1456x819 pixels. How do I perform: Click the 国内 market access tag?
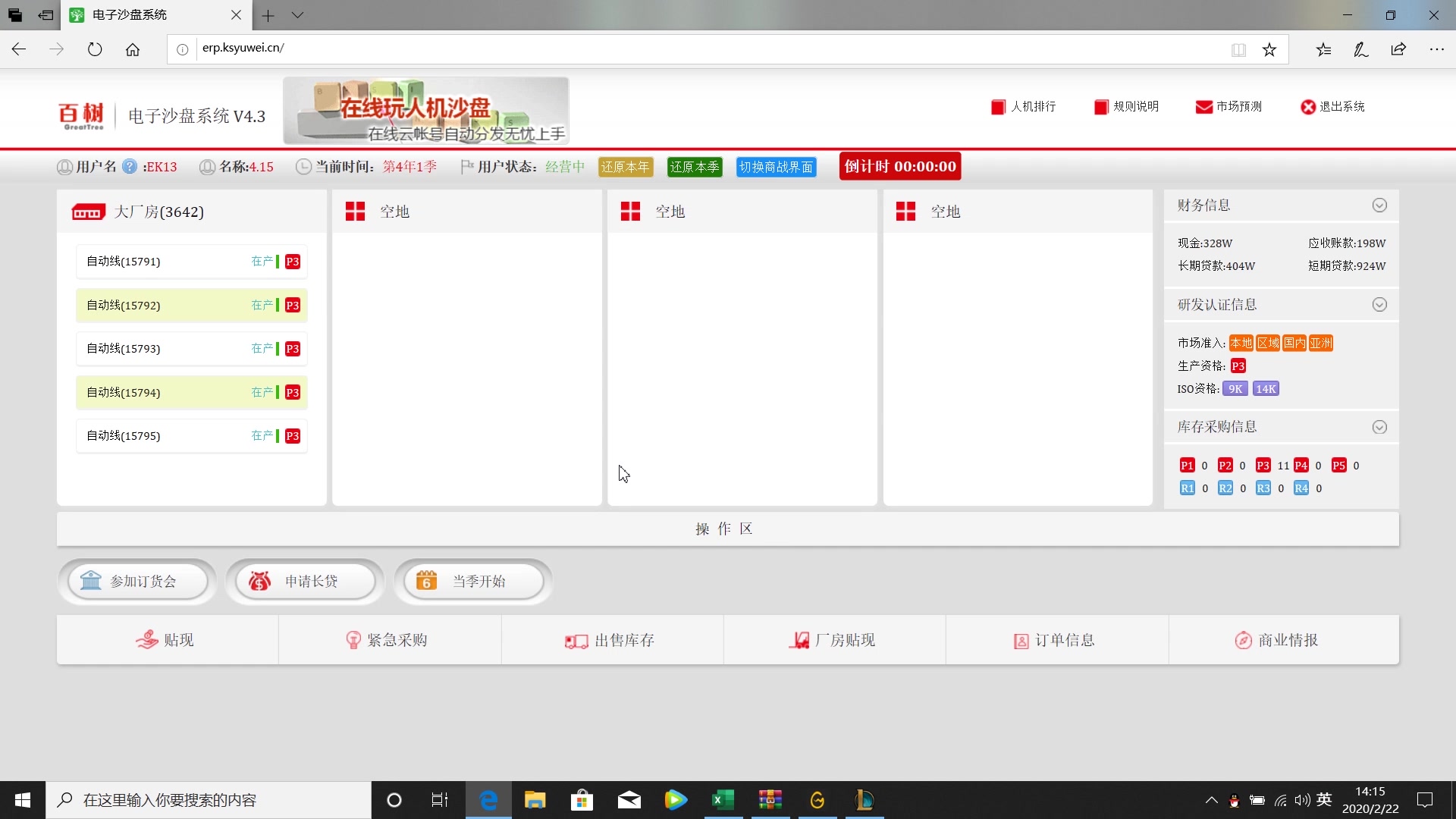(x=1294, y=343)
